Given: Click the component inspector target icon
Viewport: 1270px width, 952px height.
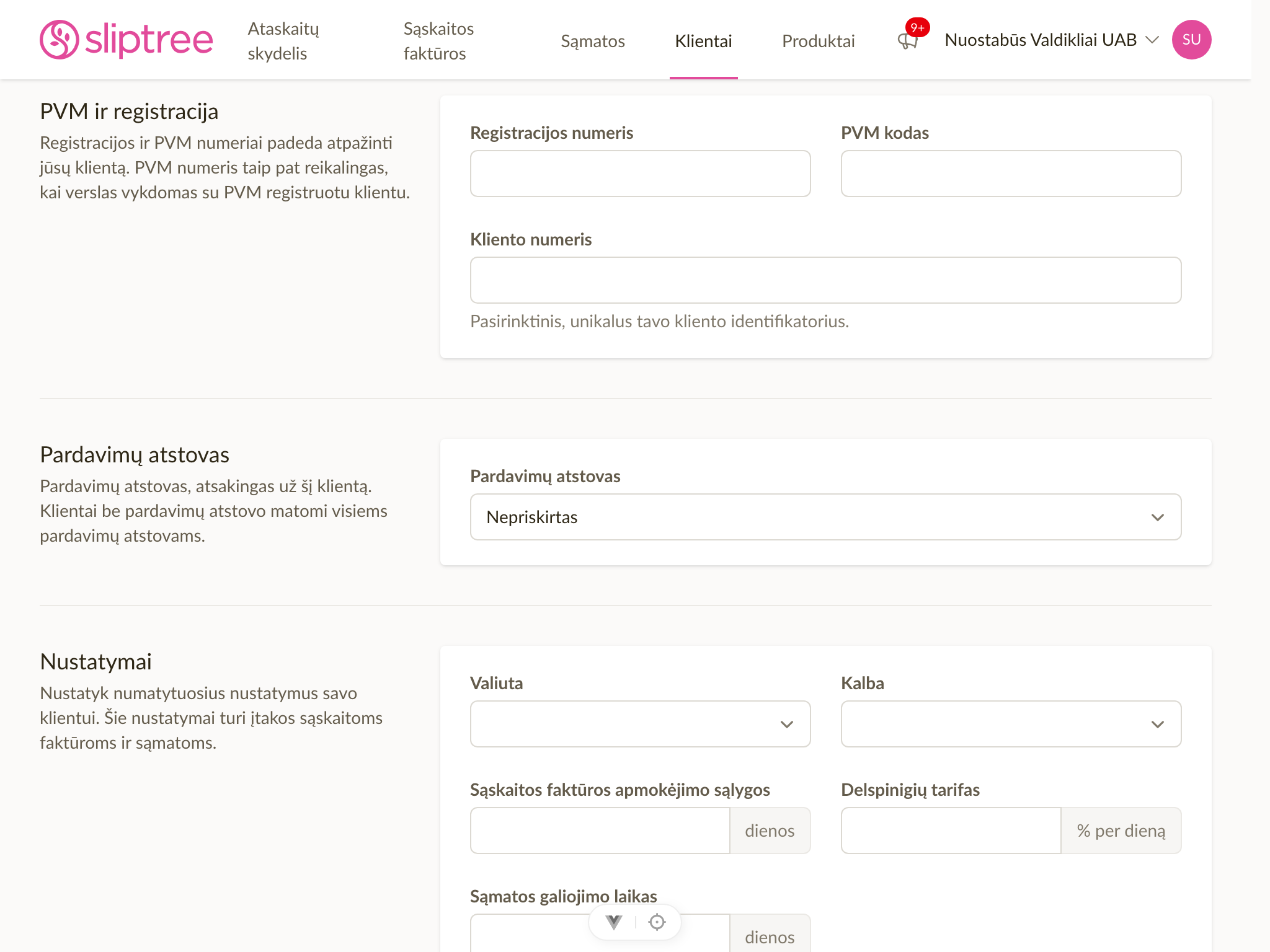Looking at the screenshot, I should pyautogui.click(x=657, y=922).
